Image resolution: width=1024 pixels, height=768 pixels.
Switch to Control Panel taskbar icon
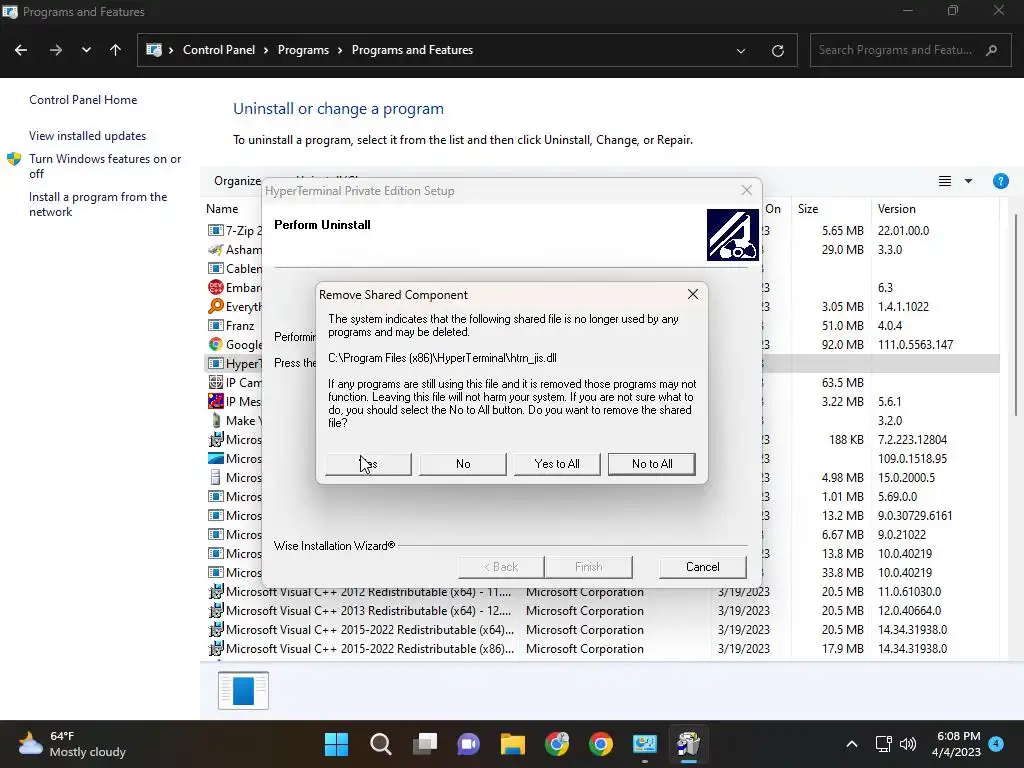tap(644, 744)
